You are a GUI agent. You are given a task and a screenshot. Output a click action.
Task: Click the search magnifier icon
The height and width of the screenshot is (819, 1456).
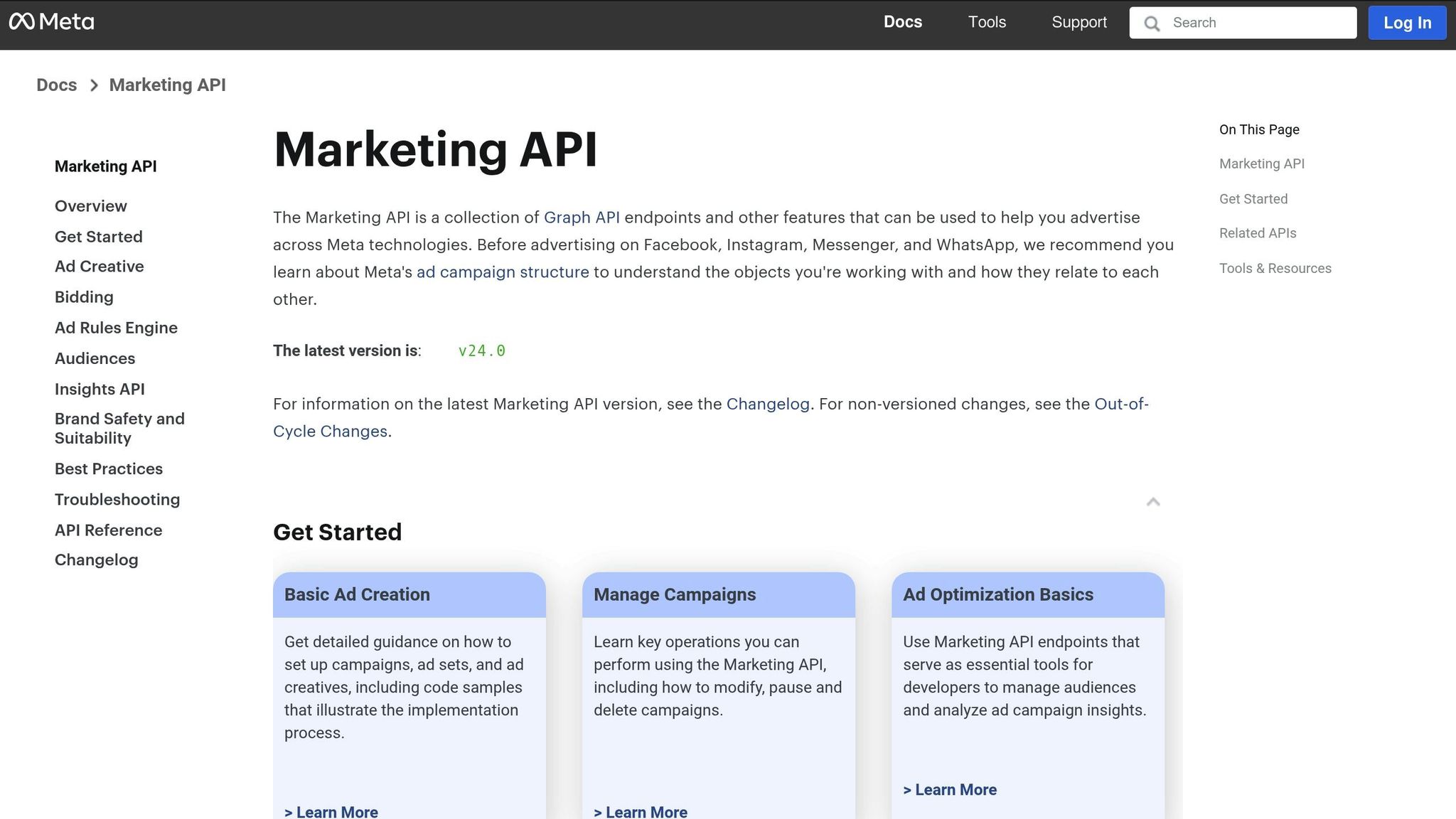(x=1152, y=23)
